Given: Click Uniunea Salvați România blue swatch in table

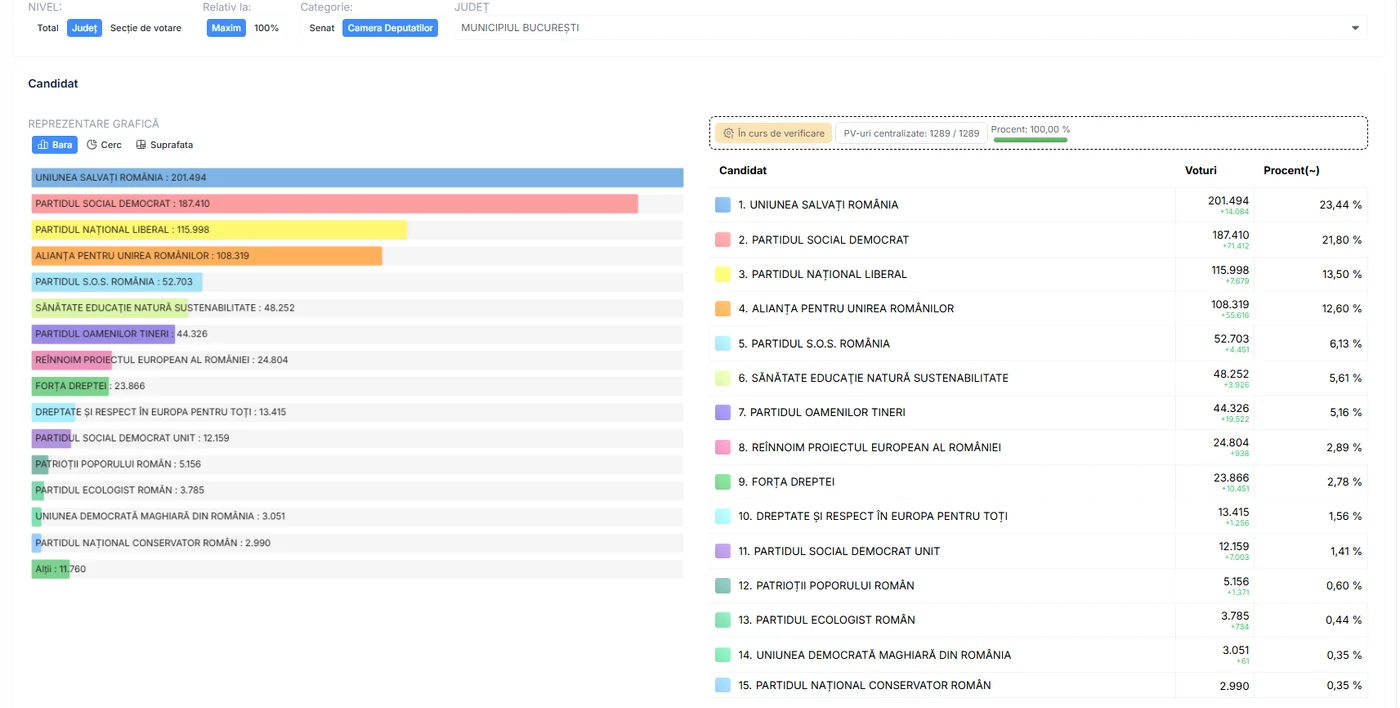Looking at the screenshot, I should (723, 205).
